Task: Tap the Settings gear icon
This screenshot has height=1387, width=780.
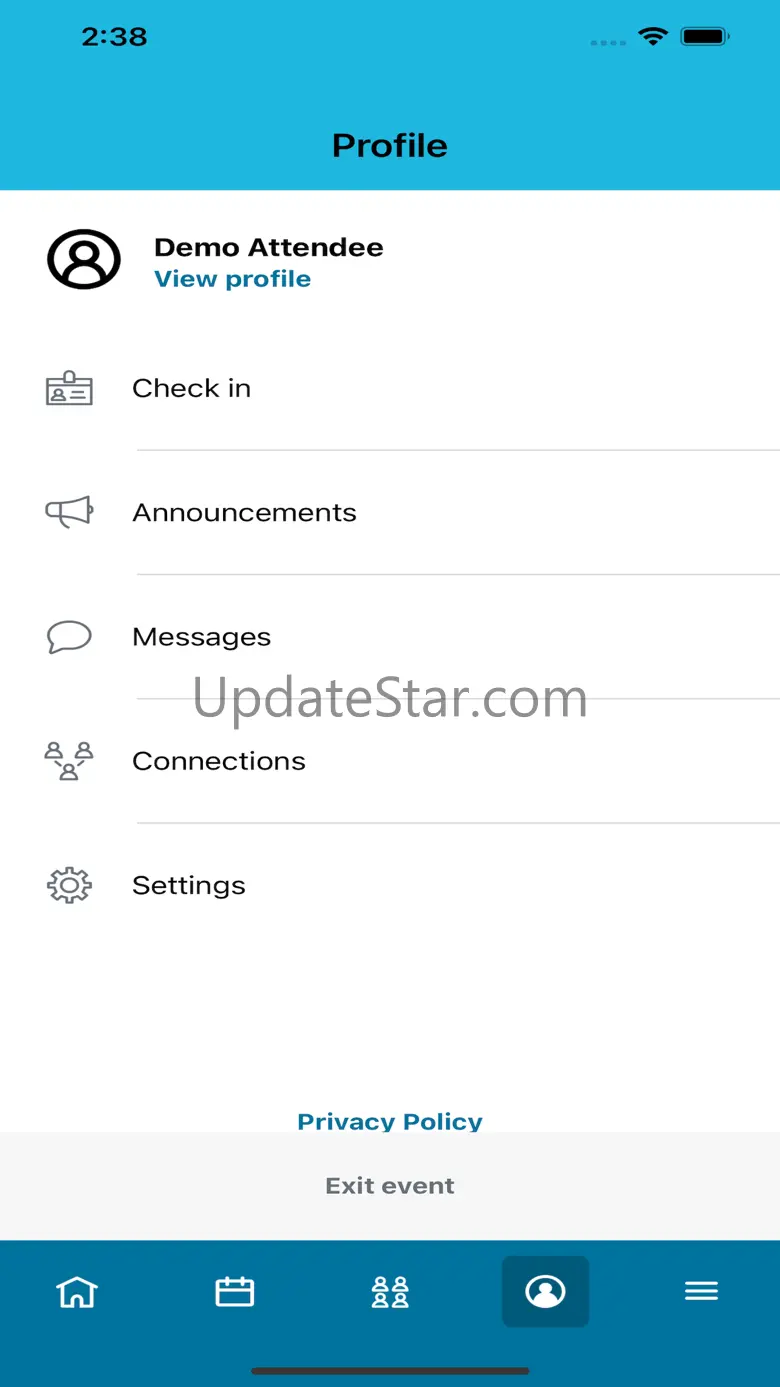Action: pos(69,885)
